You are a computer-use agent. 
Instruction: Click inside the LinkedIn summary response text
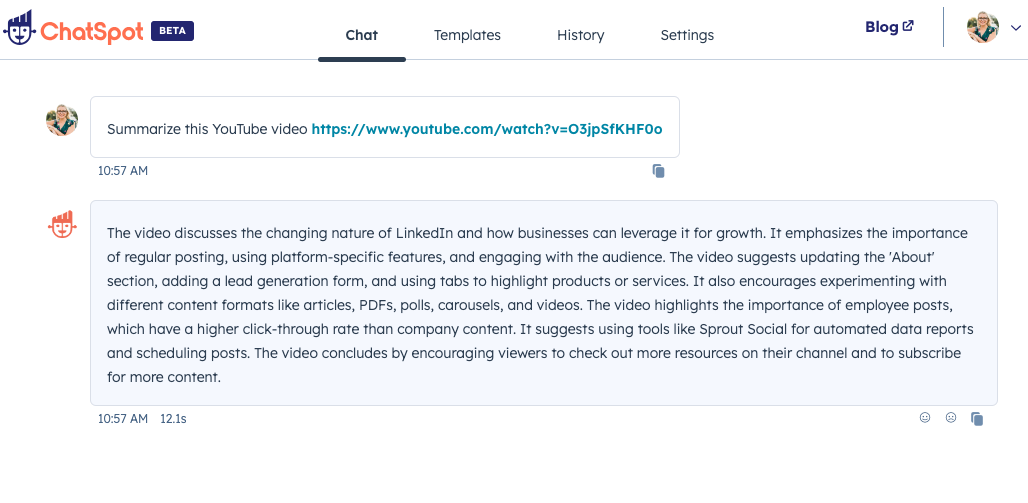(540, 304)
